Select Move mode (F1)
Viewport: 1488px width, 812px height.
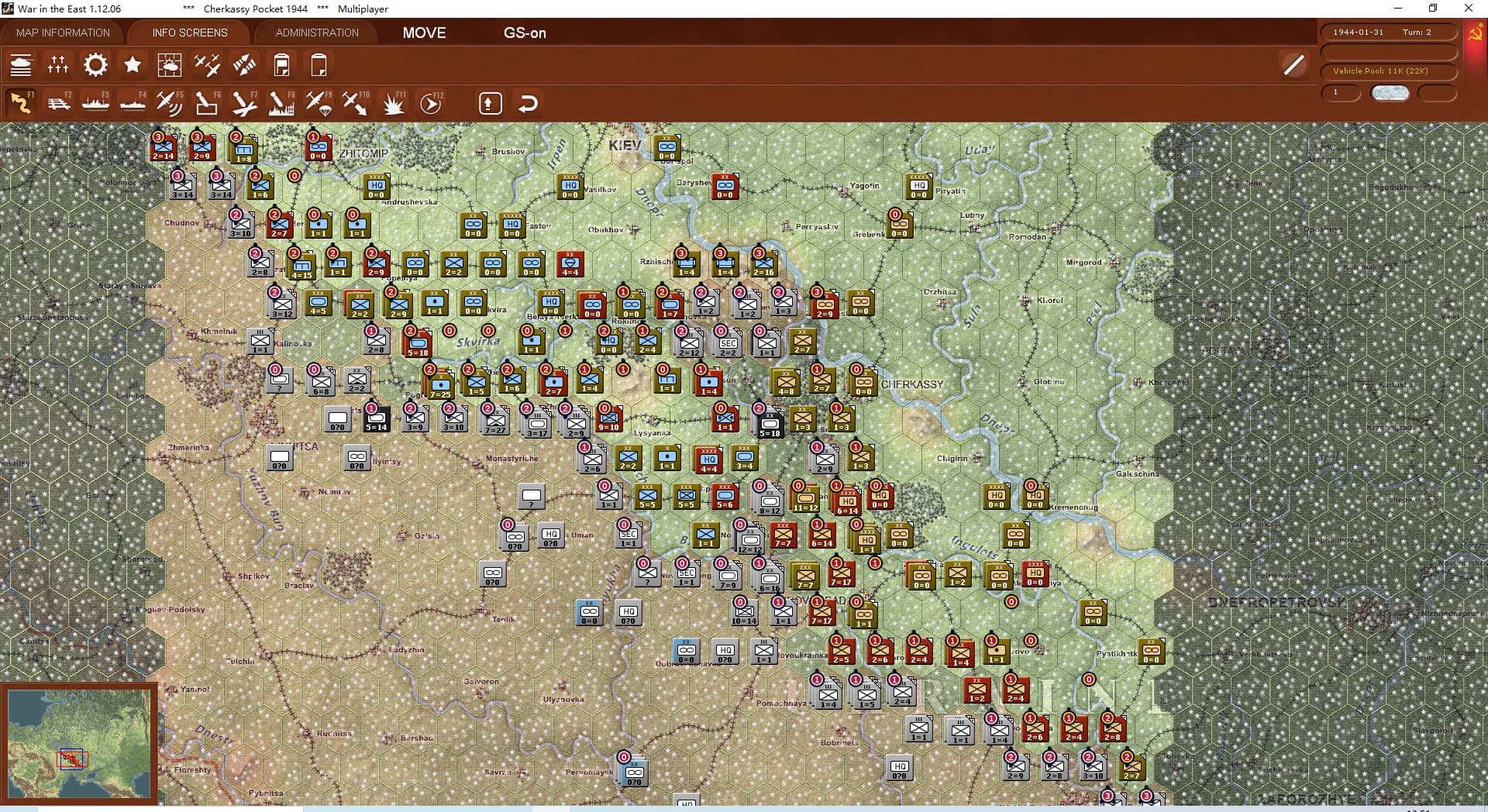pyautogui.click(x=21, y=103)
